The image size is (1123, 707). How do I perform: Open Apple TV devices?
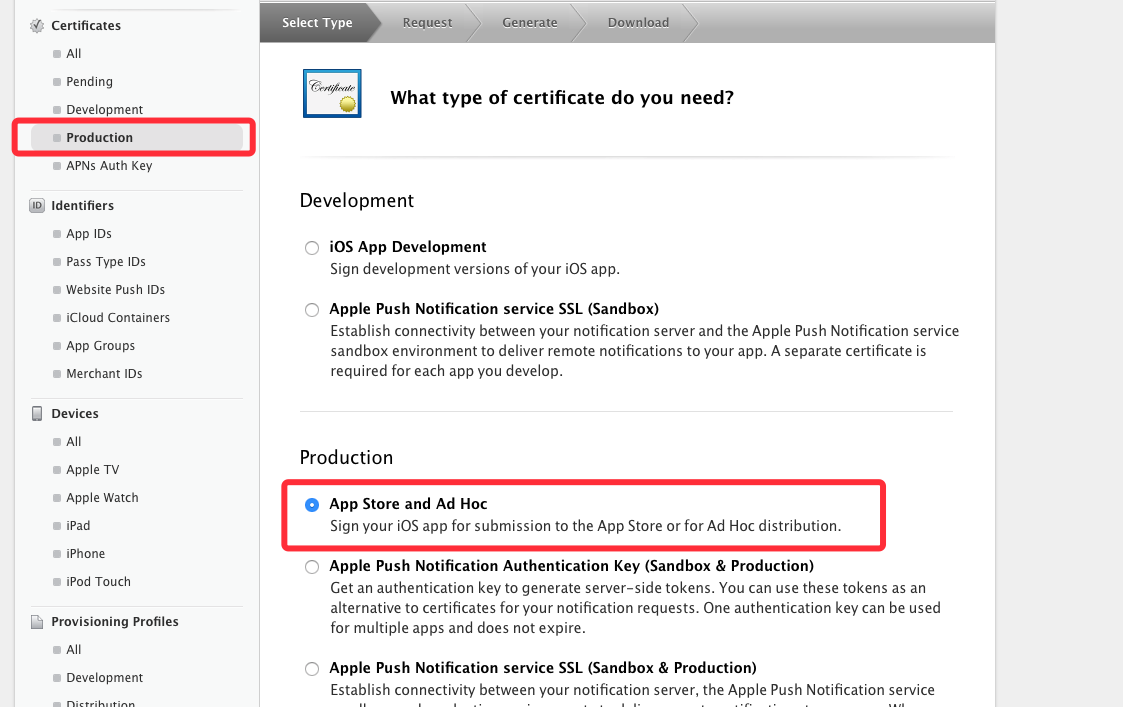[x=92, y=469]
